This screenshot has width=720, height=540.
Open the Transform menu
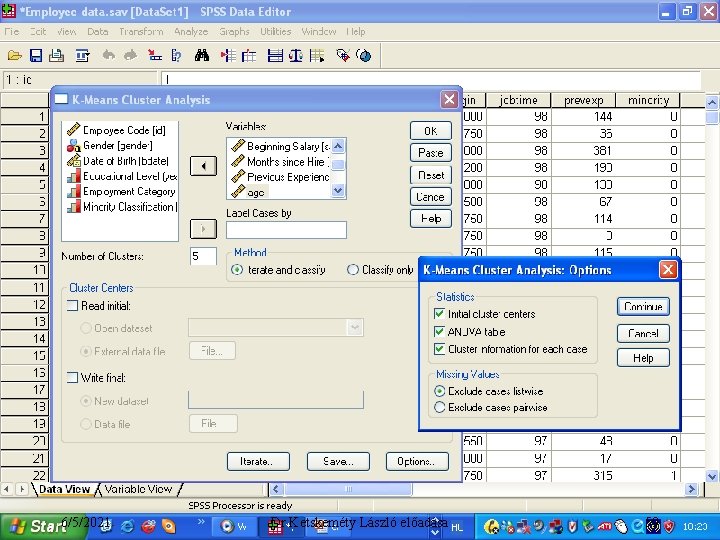(x=141, y=32)
